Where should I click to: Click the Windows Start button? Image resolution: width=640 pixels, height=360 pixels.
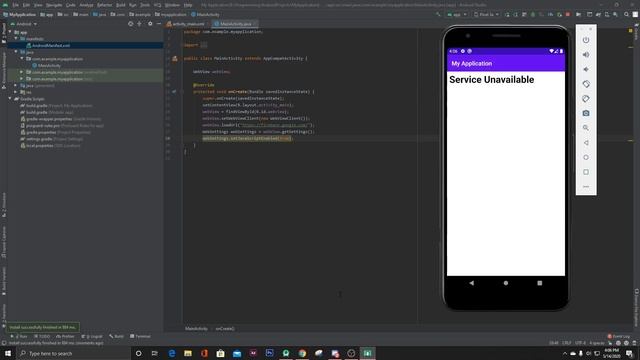tap(8, 353)
